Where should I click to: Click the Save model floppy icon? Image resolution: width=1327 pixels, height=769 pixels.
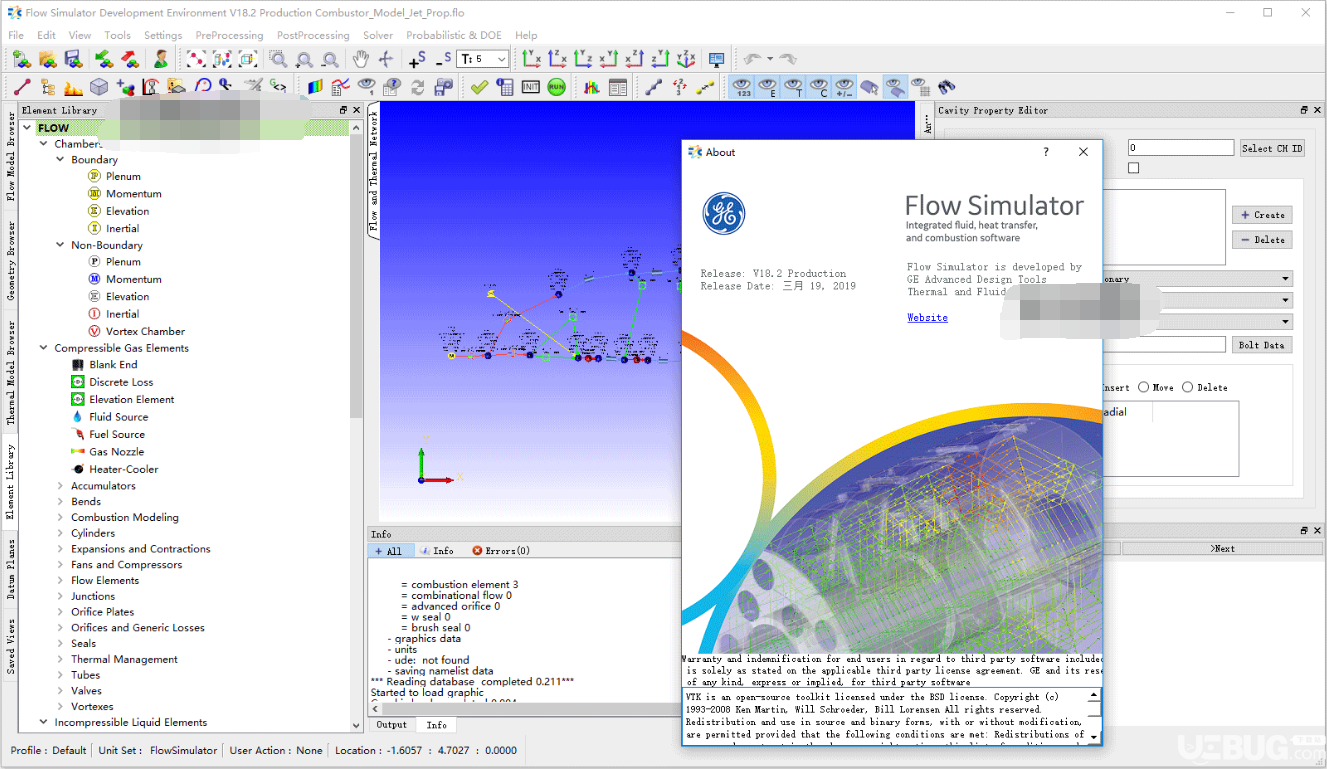tap(73, 59)
